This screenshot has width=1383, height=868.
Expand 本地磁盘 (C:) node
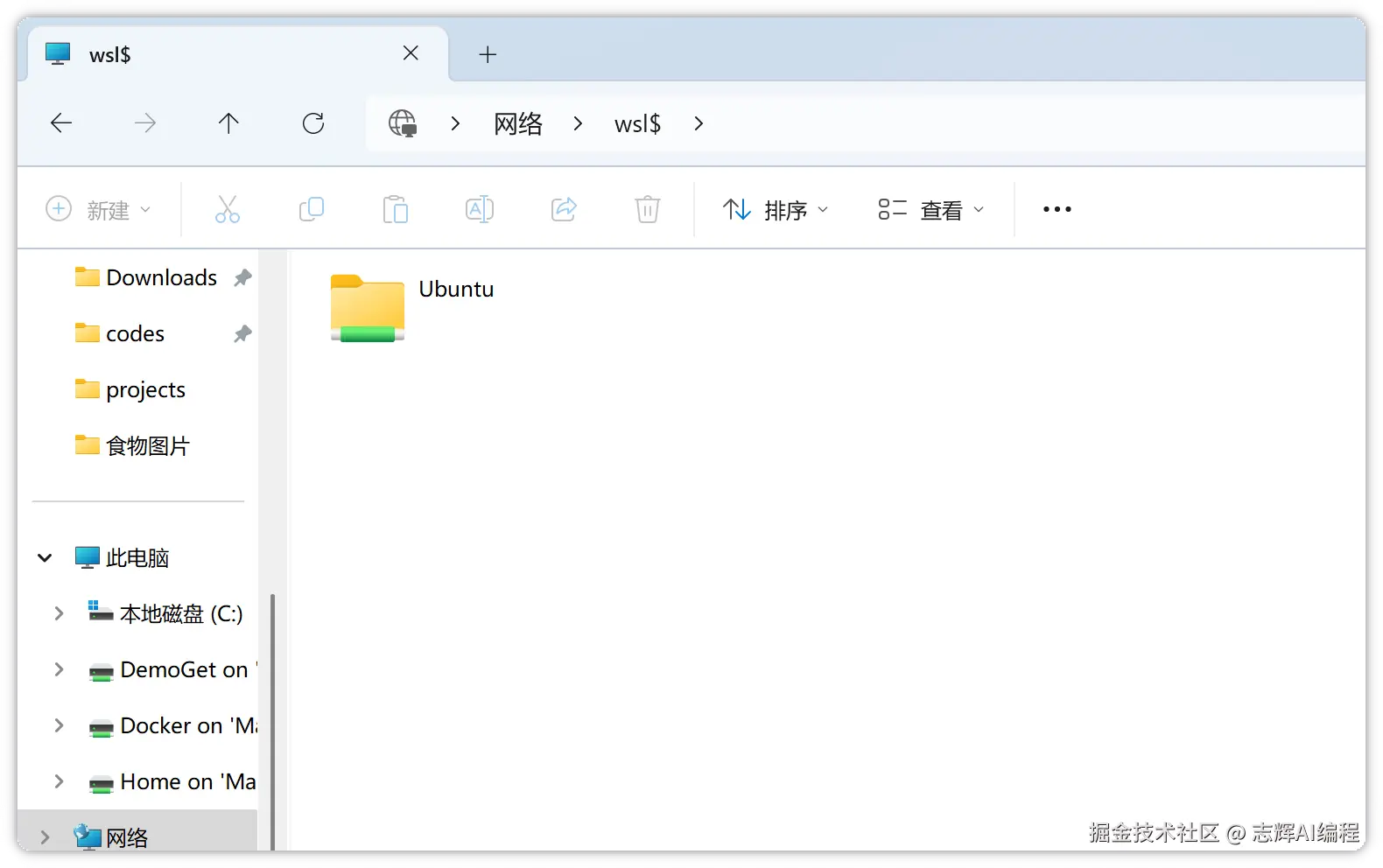(59, 613)
